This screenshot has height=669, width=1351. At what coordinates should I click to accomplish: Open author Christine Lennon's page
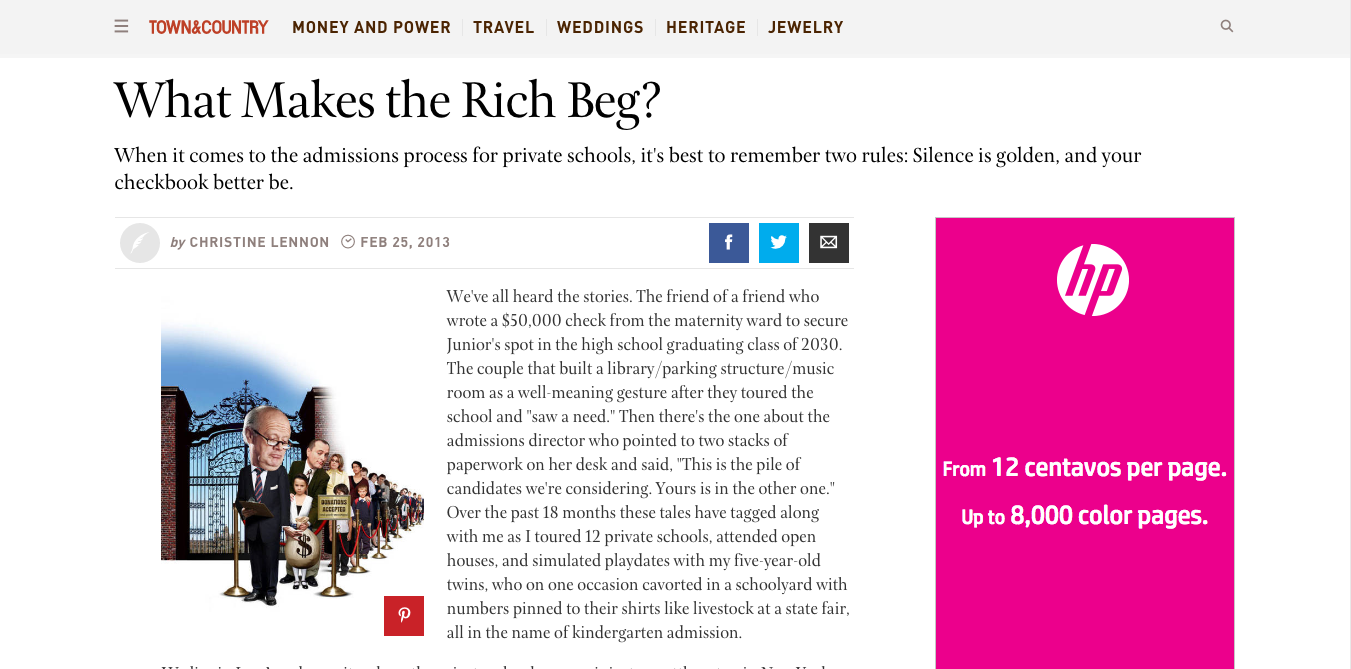coord(259,243)
